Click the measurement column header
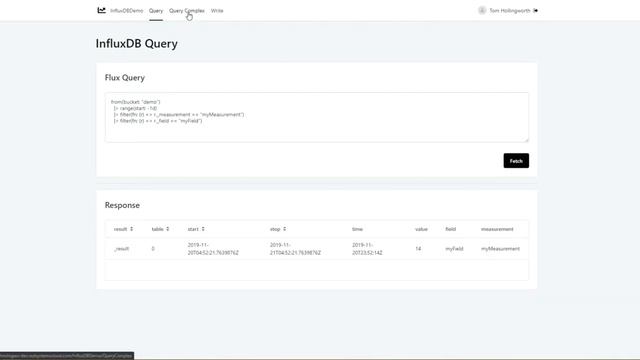The width and height of the screenshot is (640, 360). coord(497,229)
